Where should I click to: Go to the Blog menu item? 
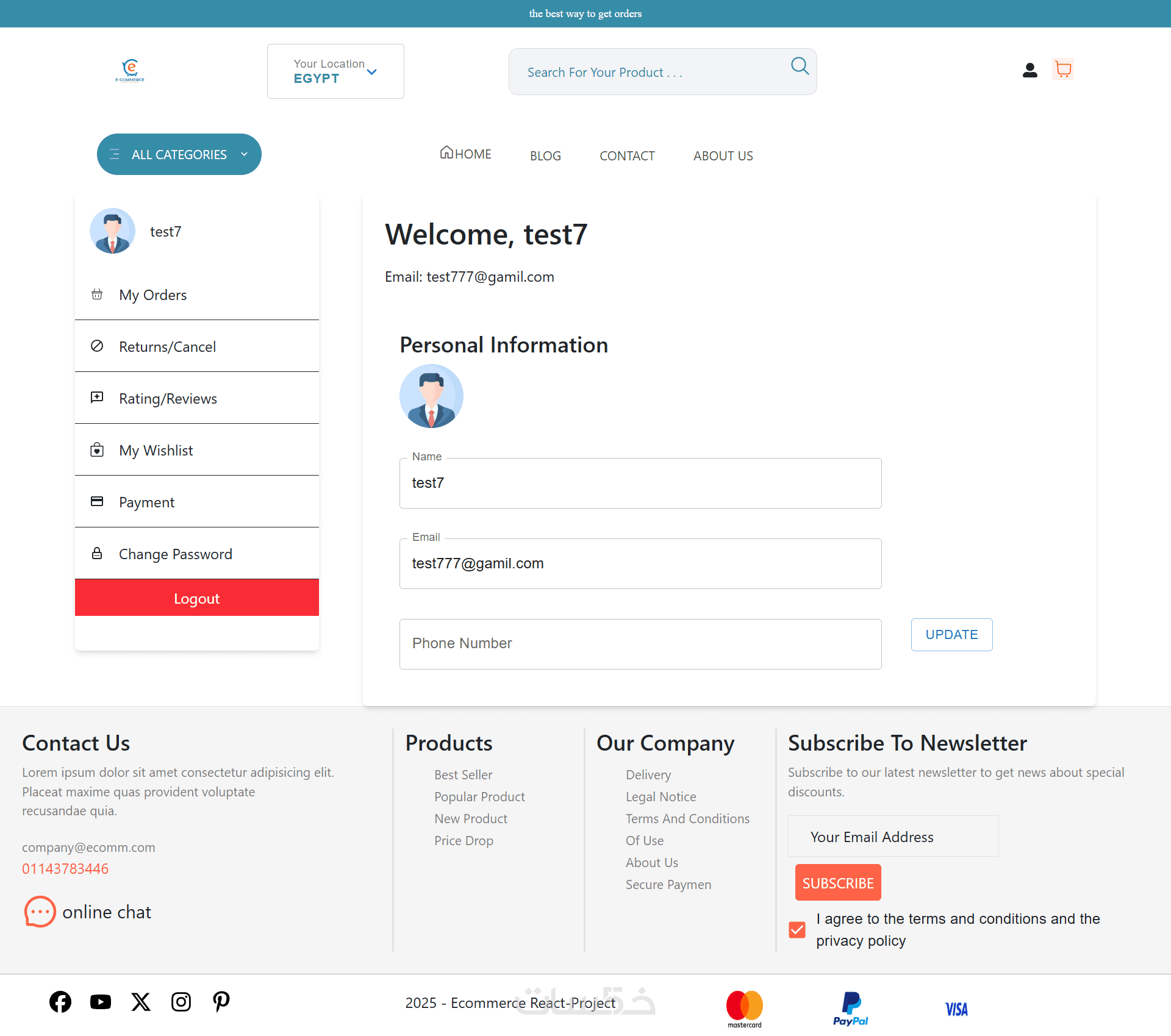click(x=545, y=156)
